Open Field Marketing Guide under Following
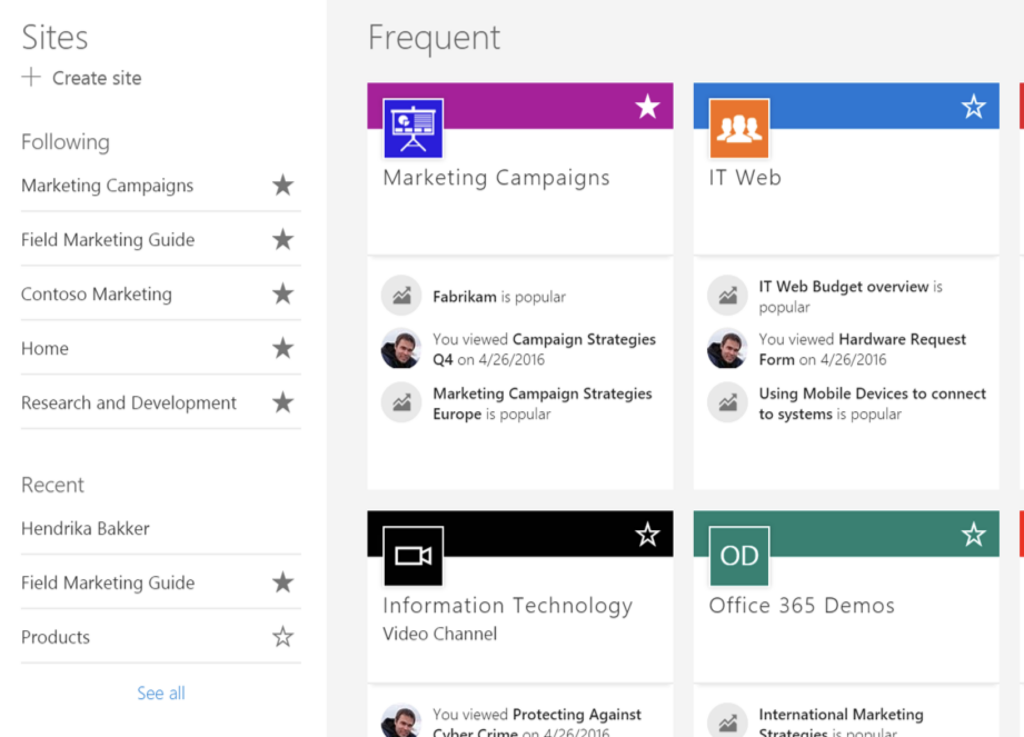 click(x=108, y=240)
